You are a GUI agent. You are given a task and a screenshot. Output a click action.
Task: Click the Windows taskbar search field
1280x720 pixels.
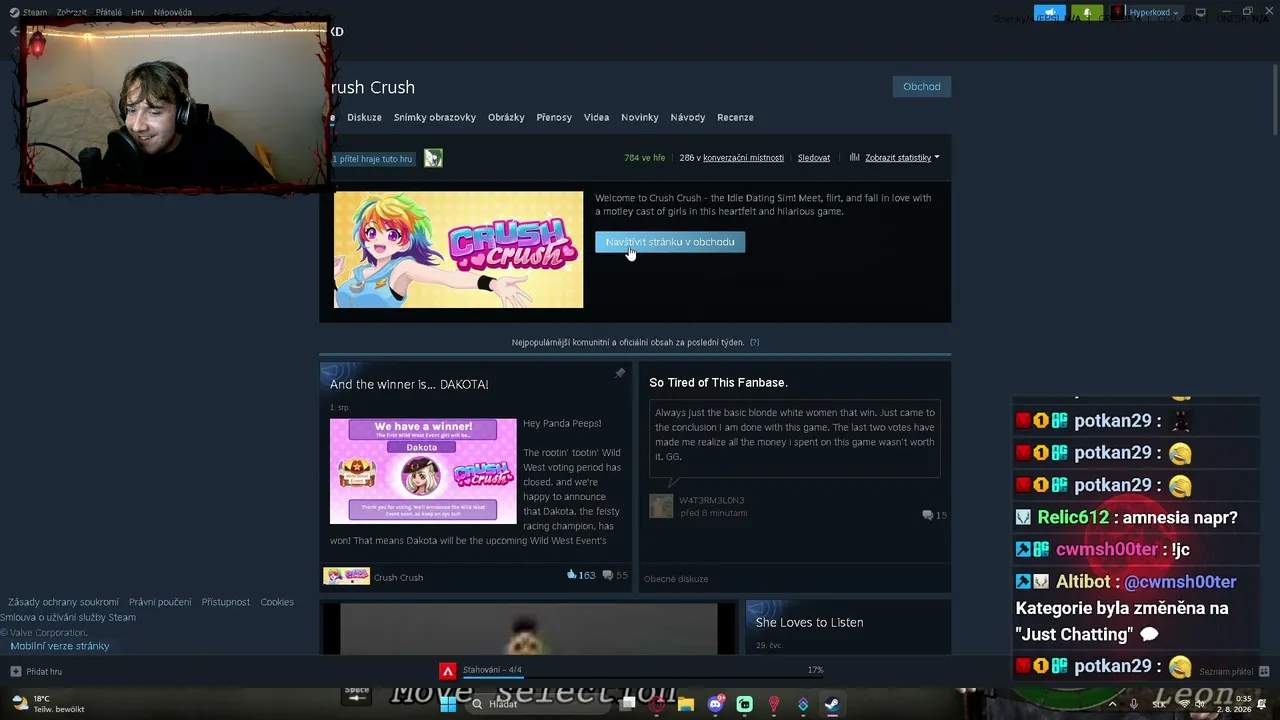coord(538,704)
